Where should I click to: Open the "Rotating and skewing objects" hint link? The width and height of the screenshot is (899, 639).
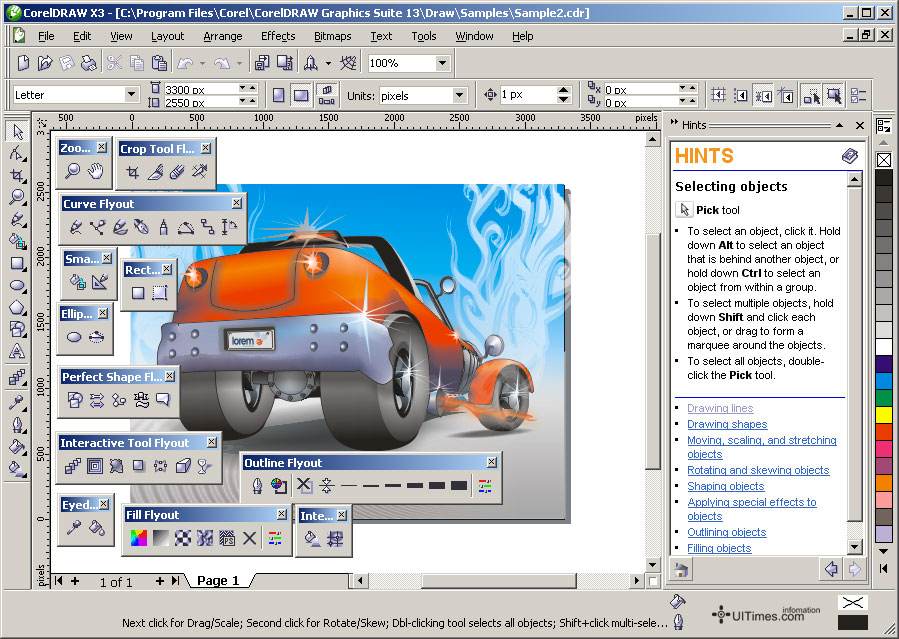(758, 470)
